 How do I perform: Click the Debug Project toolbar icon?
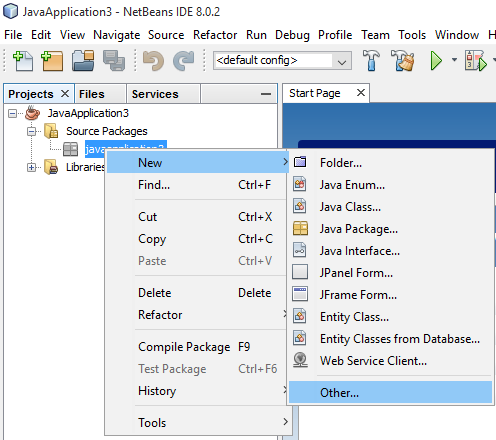(476, 61)
